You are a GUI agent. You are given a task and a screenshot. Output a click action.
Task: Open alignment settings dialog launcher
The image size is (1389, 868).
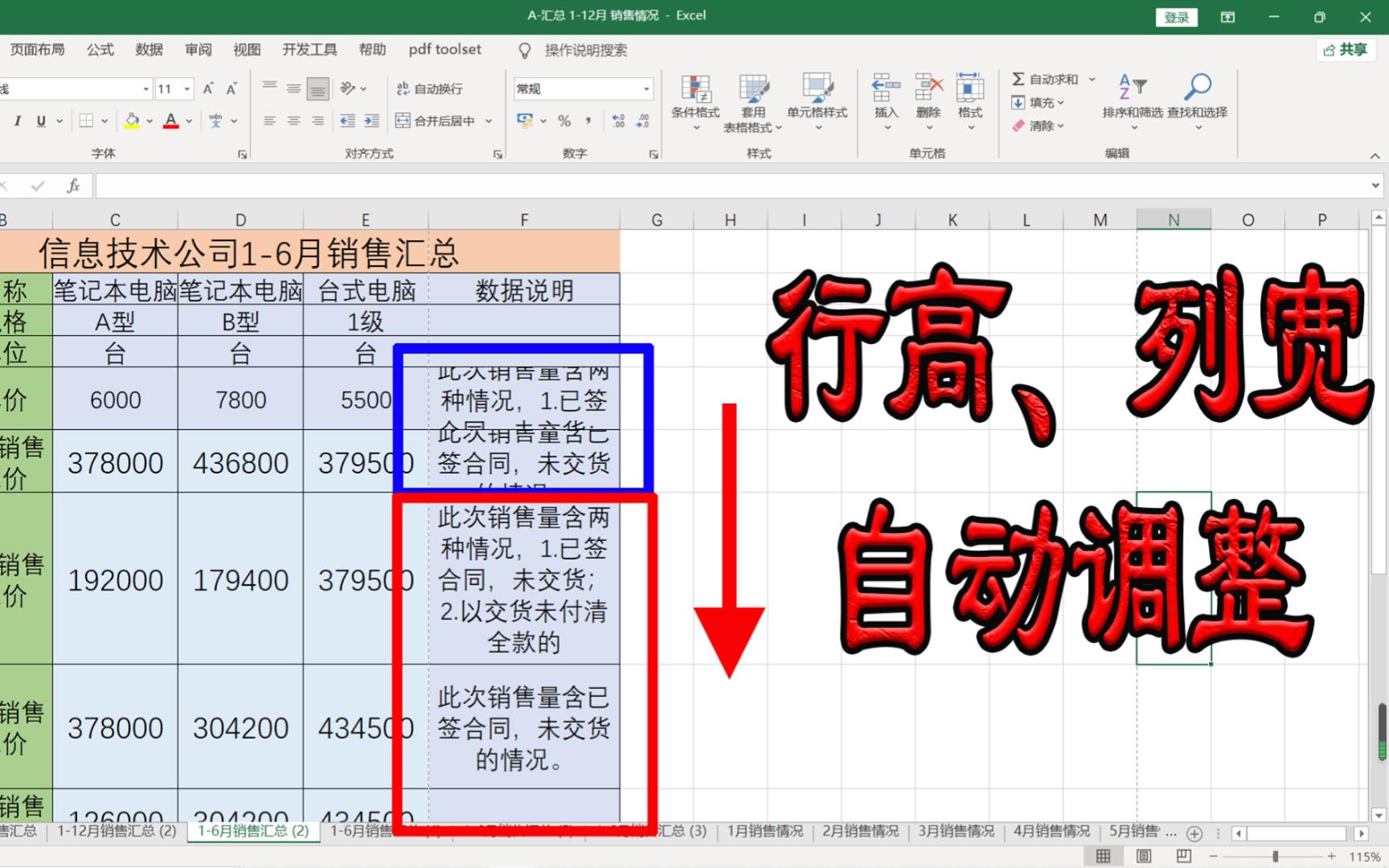(x=498, y=154)
